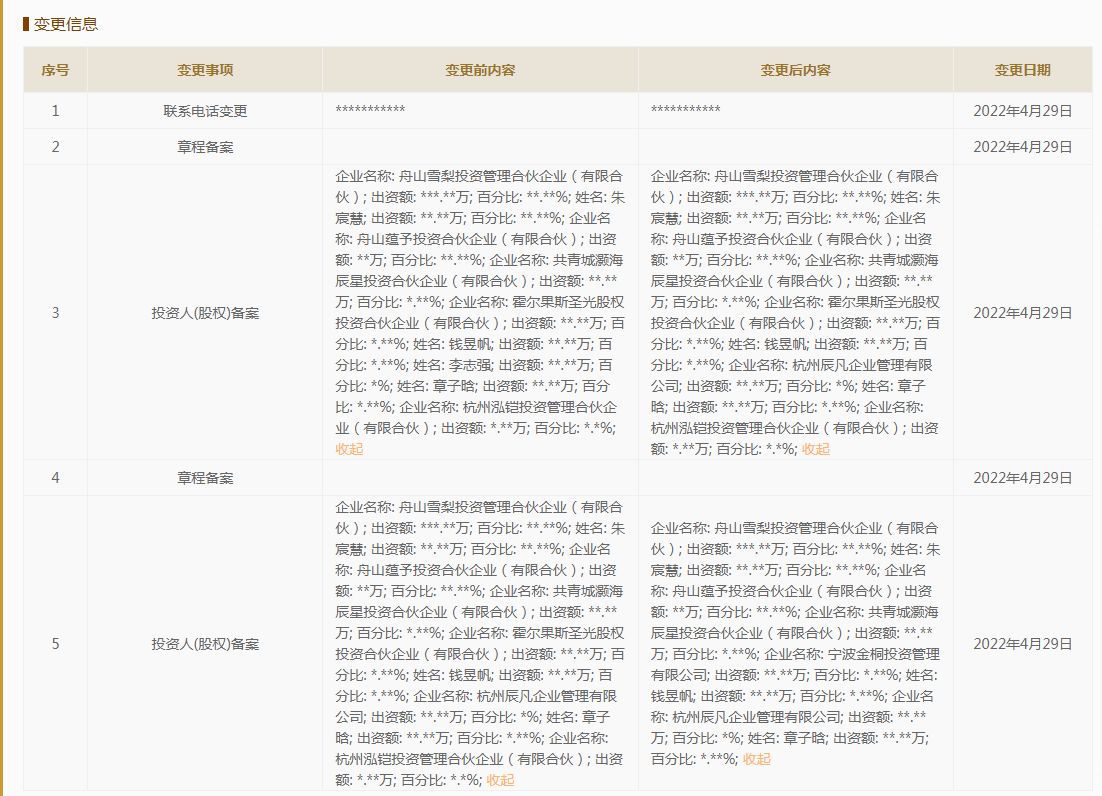Click masked phone number in before-change column

(x=370, y=111)
